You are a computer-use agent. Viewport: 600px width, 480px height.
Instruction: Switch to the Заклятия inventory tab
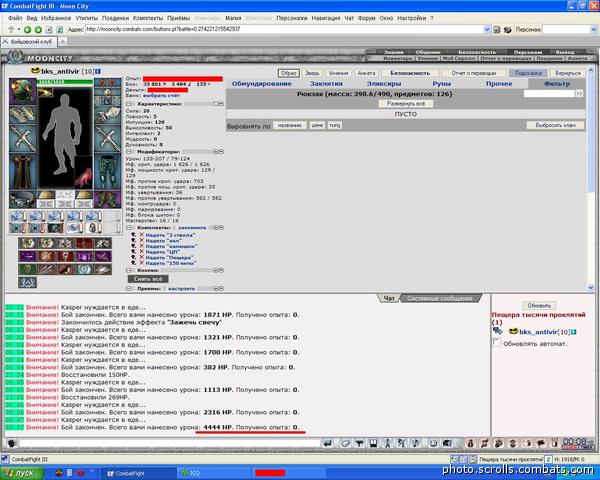coord(326,83)
